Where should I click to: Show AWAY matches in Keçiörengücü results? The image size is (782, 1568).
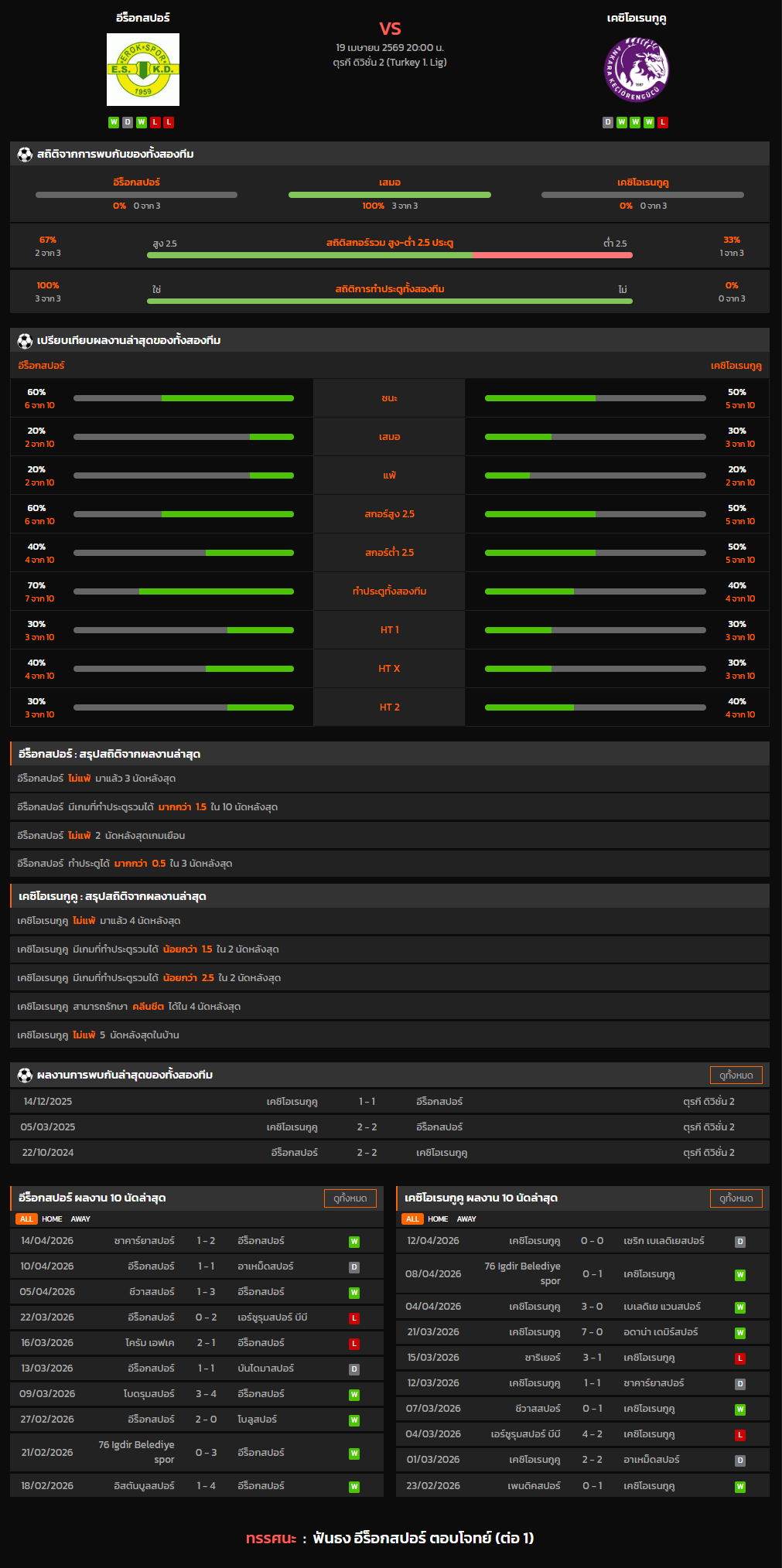[466, 1219]
